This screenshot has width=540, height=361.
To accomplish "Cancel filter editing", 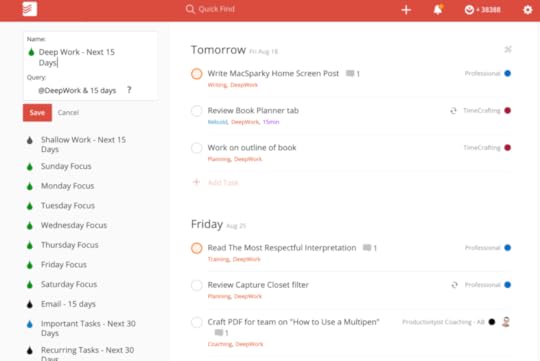I will [x=68, y=113].
